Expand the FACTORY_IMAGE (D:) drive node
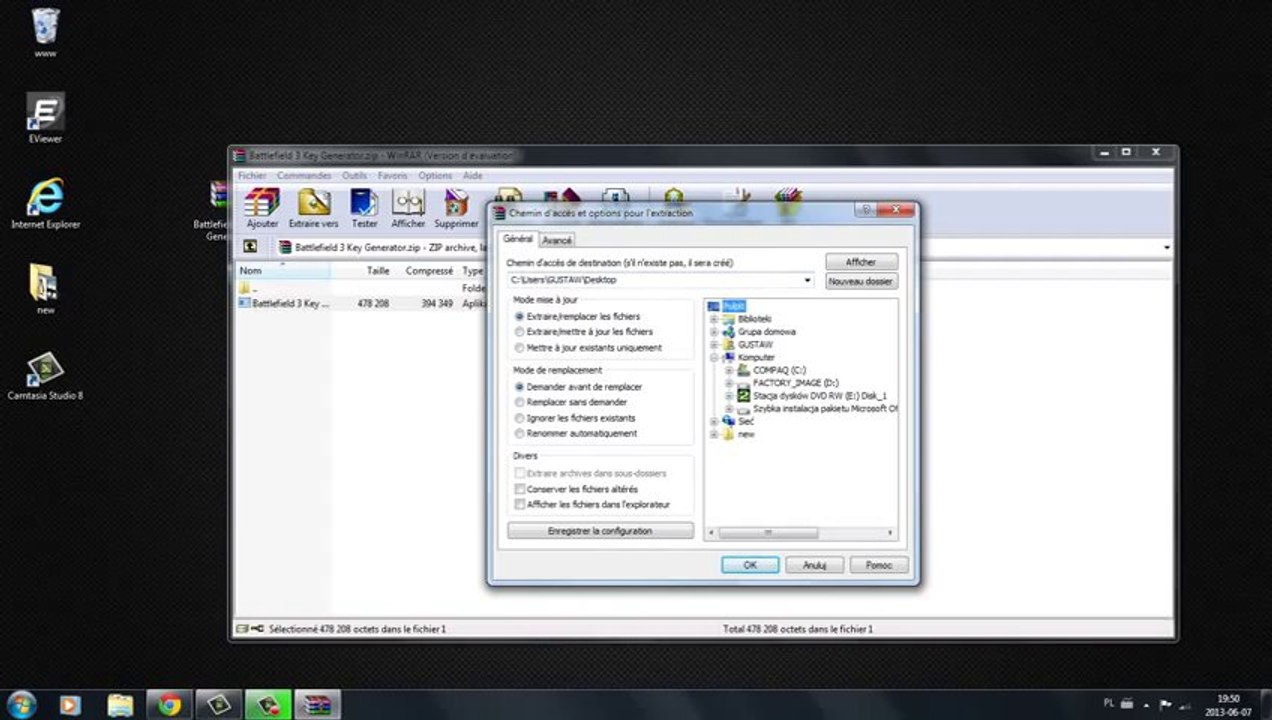 click(x=729, y=383)
